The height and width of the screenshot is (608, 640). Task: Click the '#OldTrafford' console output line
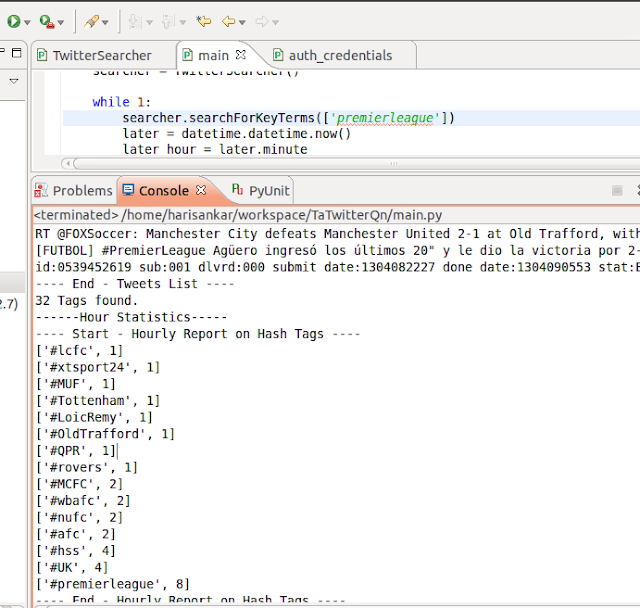[x=105, y=434]
